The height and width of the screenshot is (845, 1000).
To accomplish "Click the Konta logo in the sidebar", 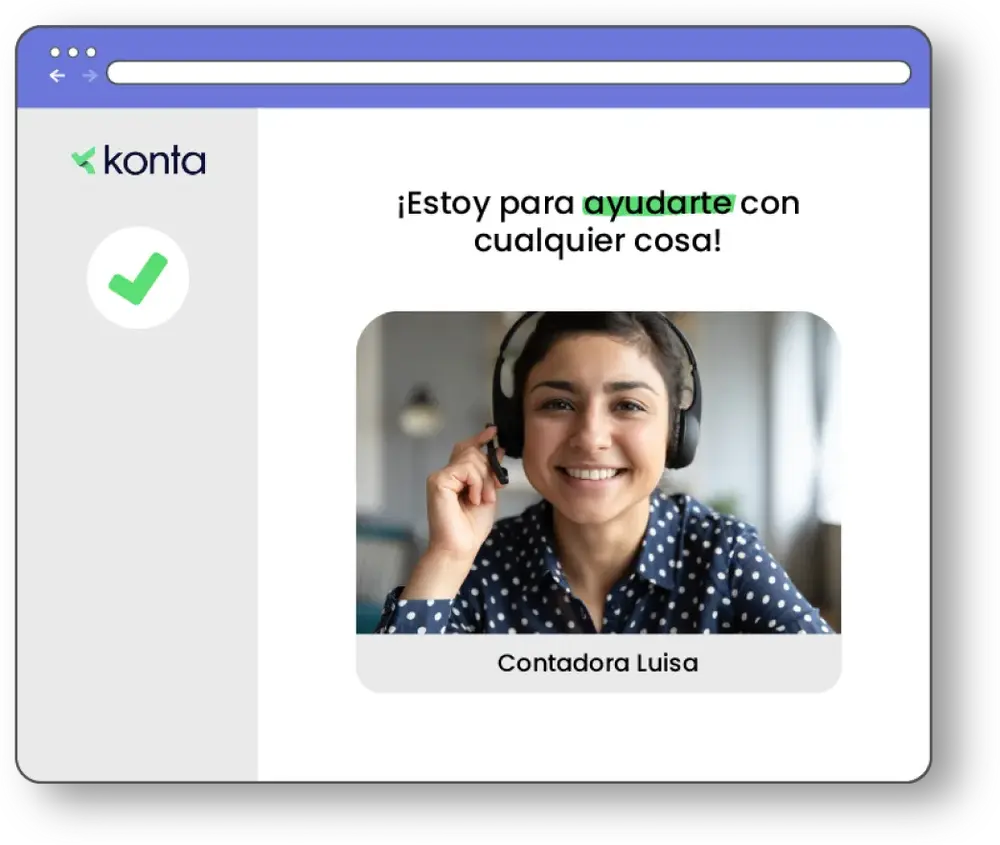I will pos(135,160).
